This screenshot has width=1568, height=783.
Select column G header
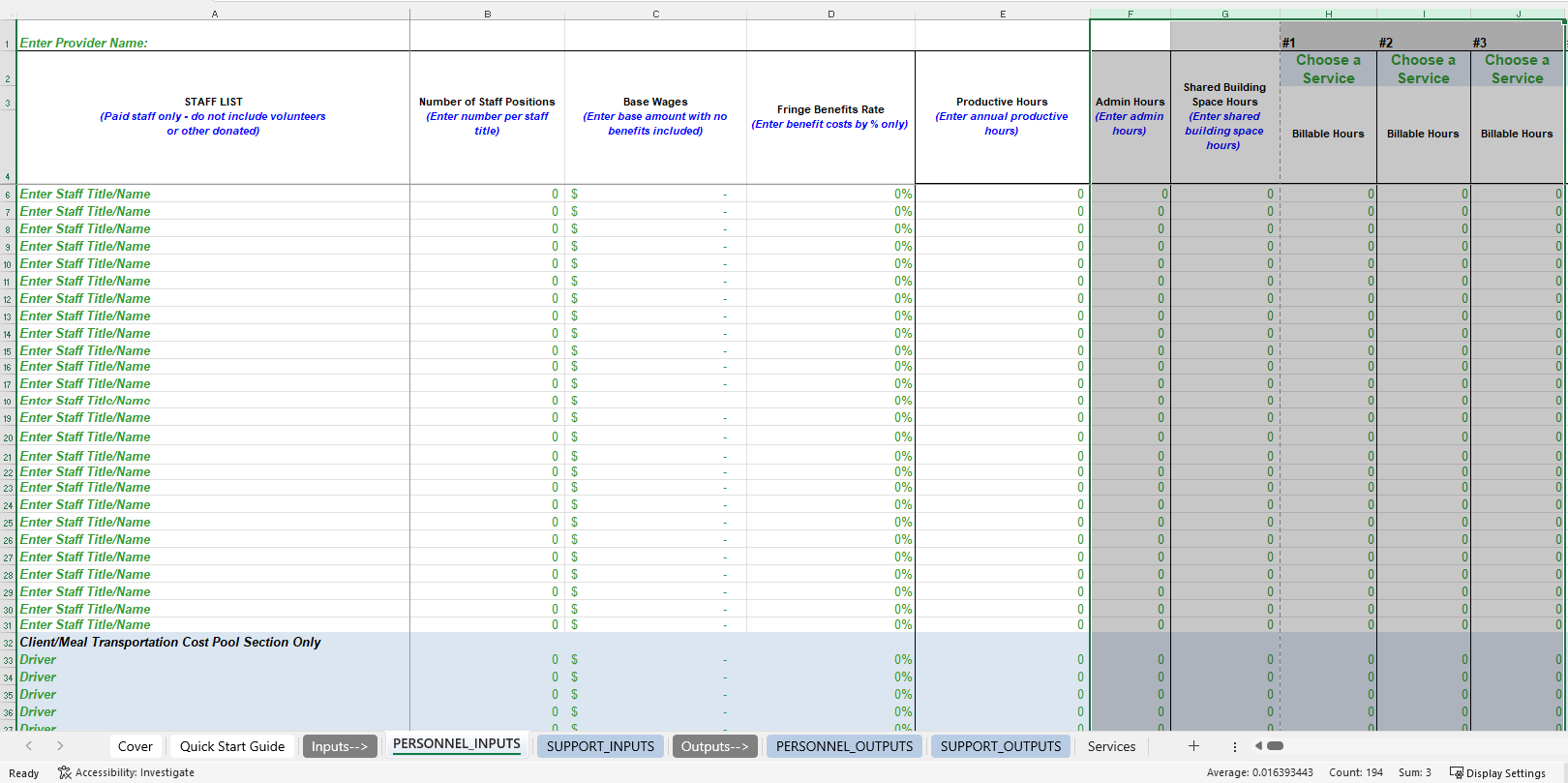[x=1224, y=14]
